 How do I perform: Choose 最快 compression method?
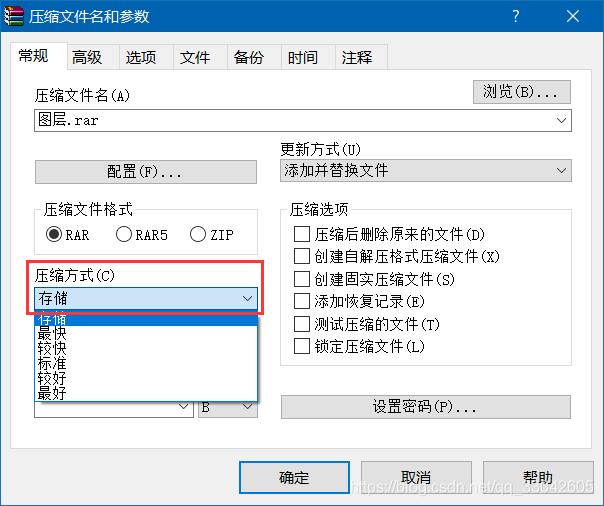point(146,333)
